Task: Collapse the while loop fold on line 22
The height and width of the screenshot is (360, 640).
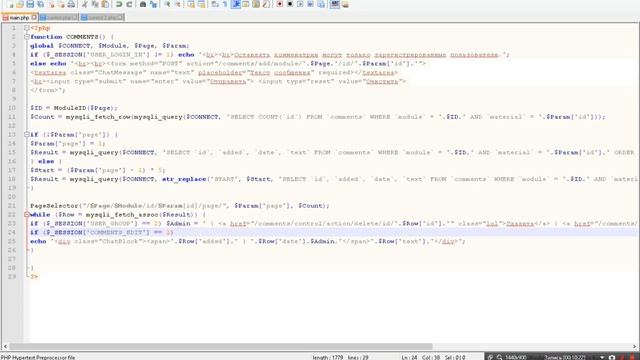Action: tap(27, 214)
